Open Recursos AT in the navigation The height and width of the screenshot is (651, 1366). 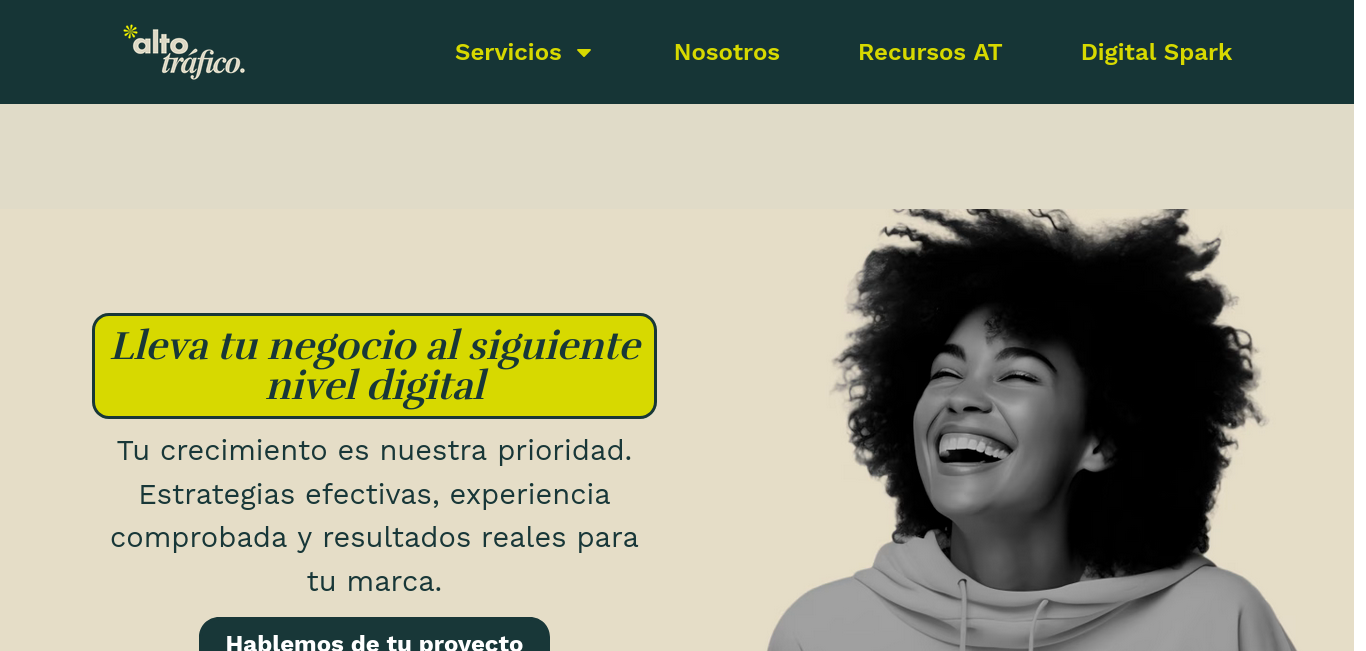click(930, 52)
